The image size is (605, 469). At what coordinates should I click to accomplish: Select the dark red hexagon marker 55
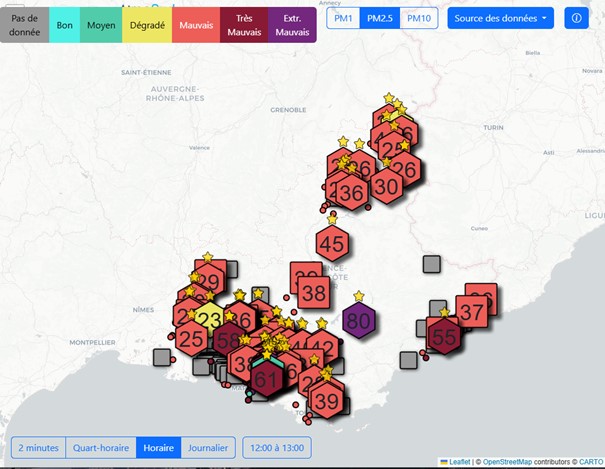(445, 337)
